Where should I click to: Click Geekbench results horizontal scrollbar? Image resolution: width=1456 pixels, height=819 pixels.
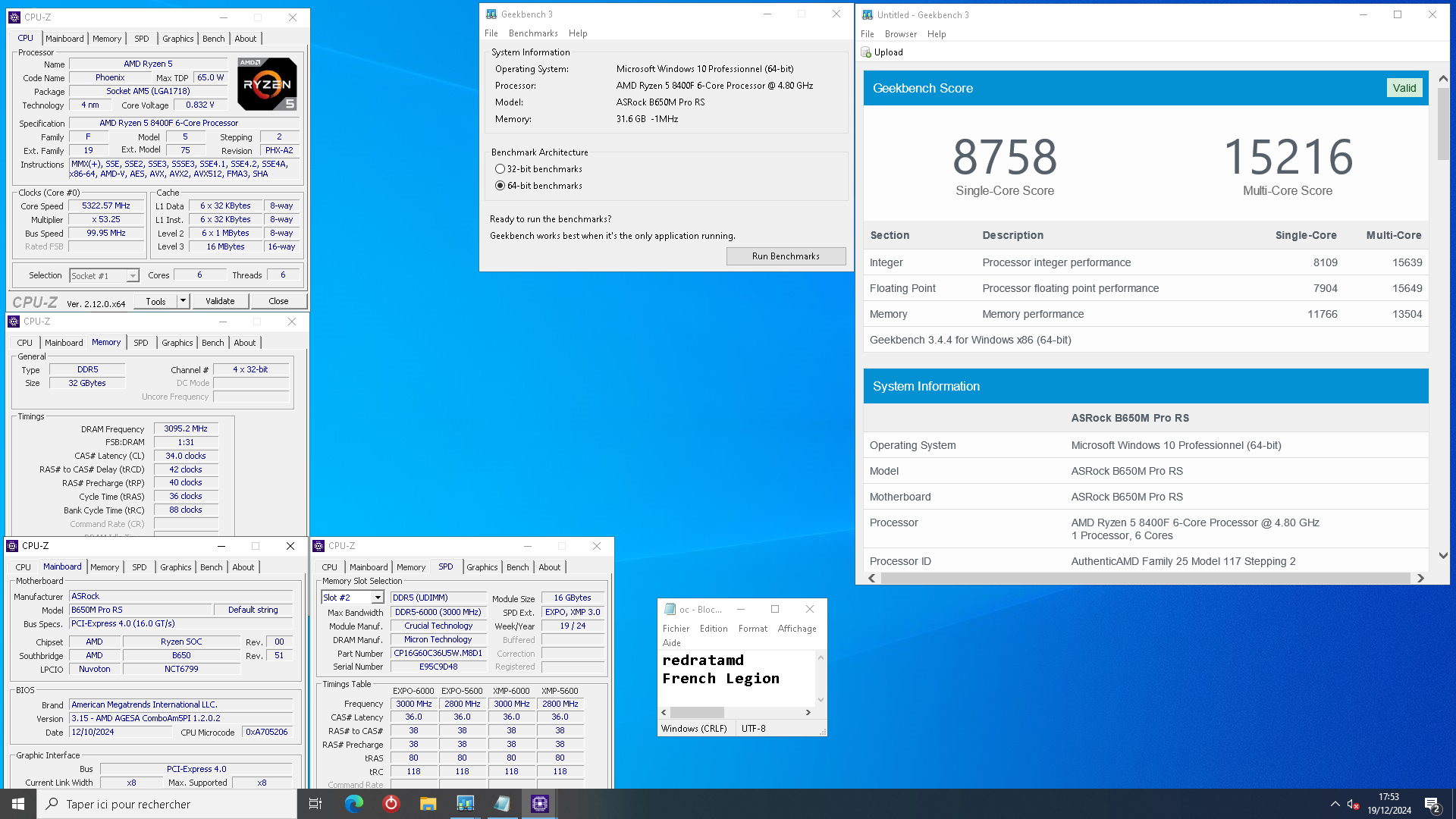(x=1145, y=579)
